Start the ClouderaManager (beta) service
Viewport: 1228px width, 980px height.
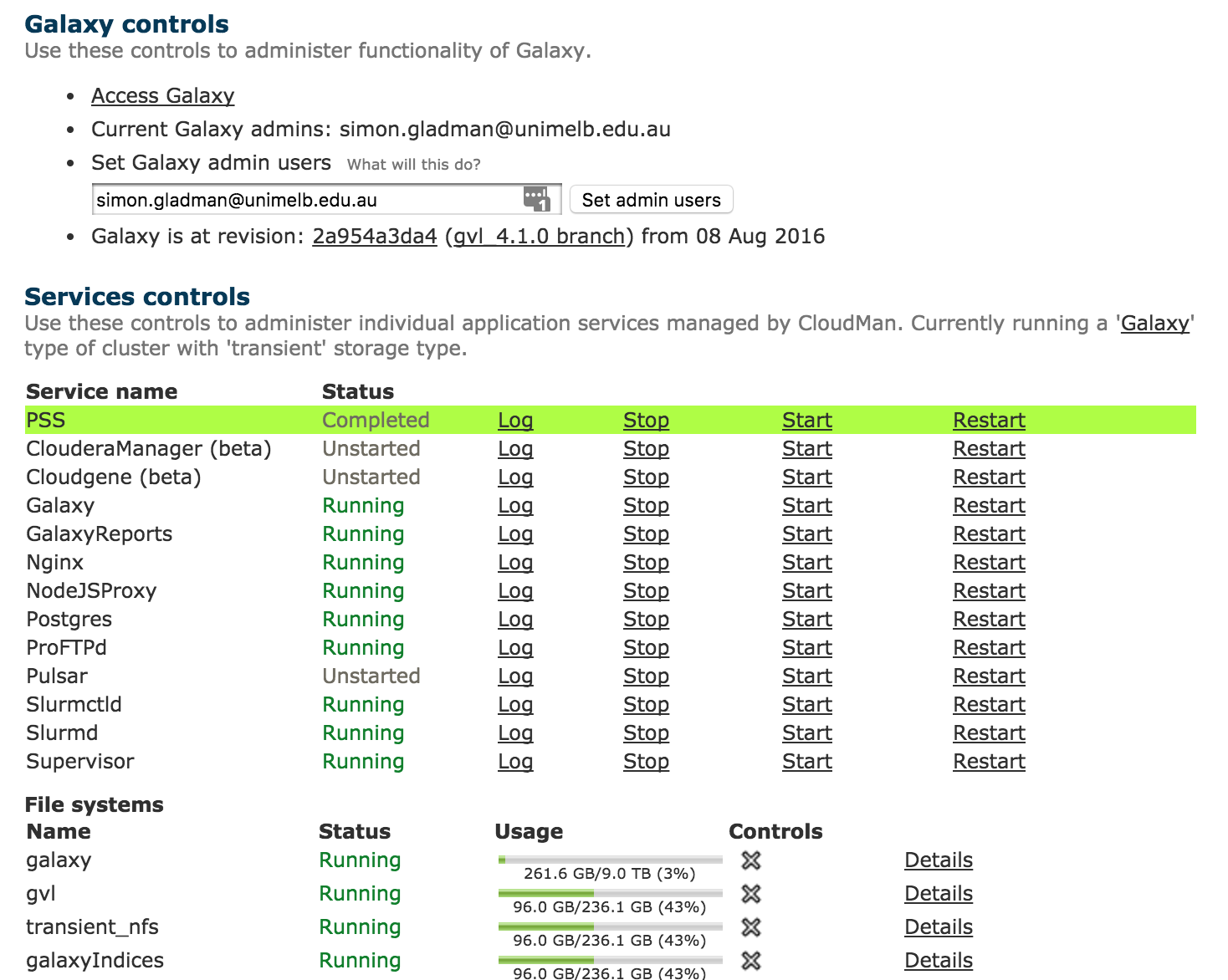[807, 449]
